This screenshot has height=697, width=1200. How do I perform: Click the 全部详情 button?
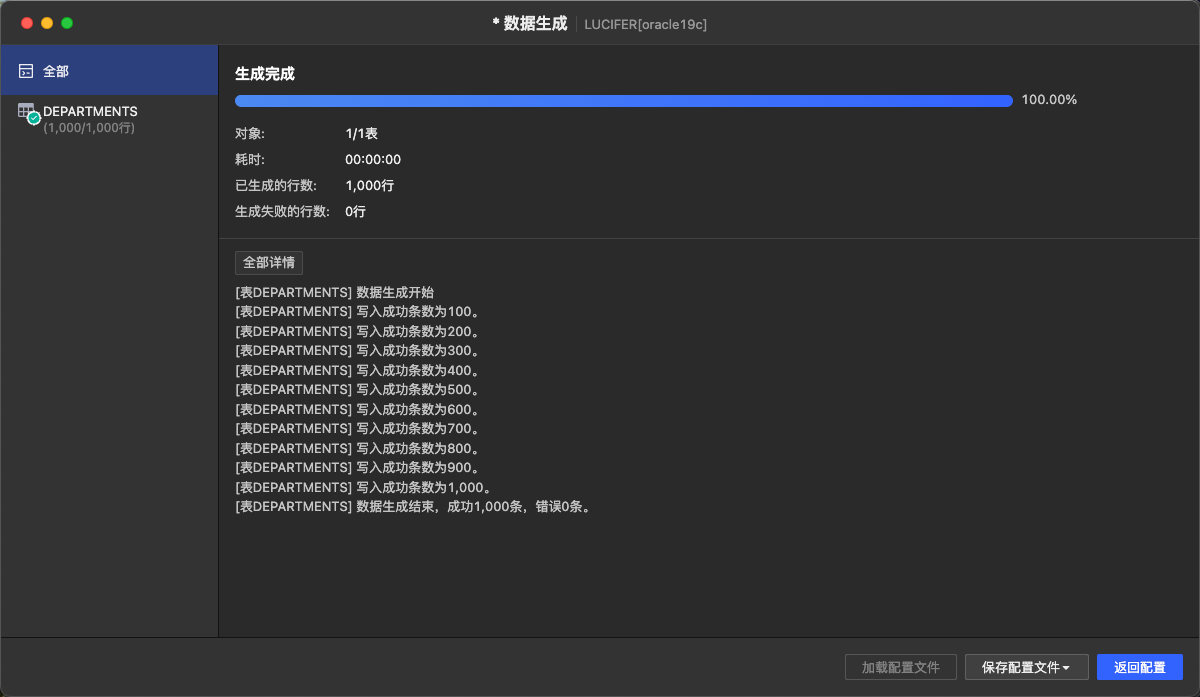coord(269,263)
